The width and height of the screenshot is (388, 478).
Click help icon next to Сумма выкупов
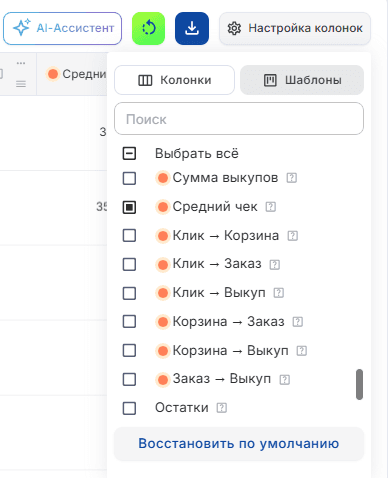(292, 178)
